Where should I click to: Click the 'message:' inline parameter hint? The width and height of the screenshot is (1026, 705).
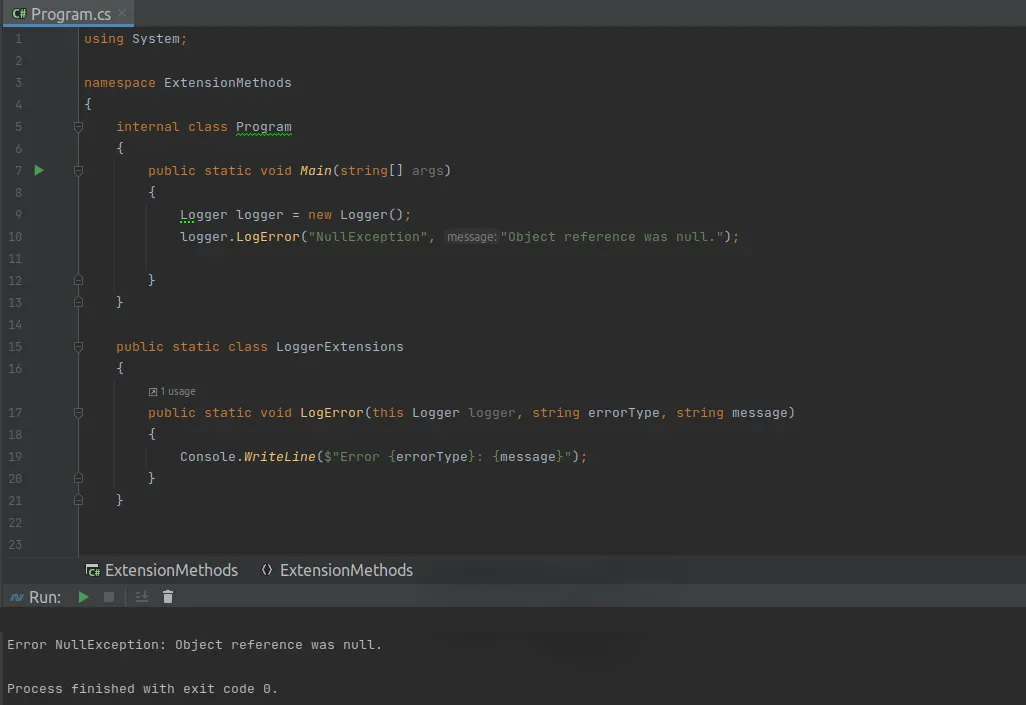point(471,236)
